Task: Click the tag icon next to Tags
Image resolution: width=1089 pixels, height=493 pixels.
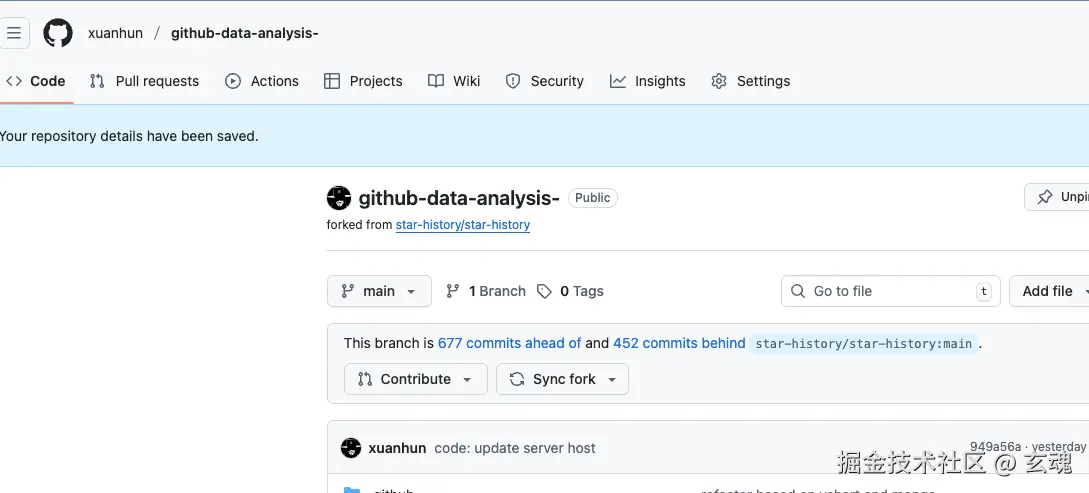Action: click(x=544, y=291)
